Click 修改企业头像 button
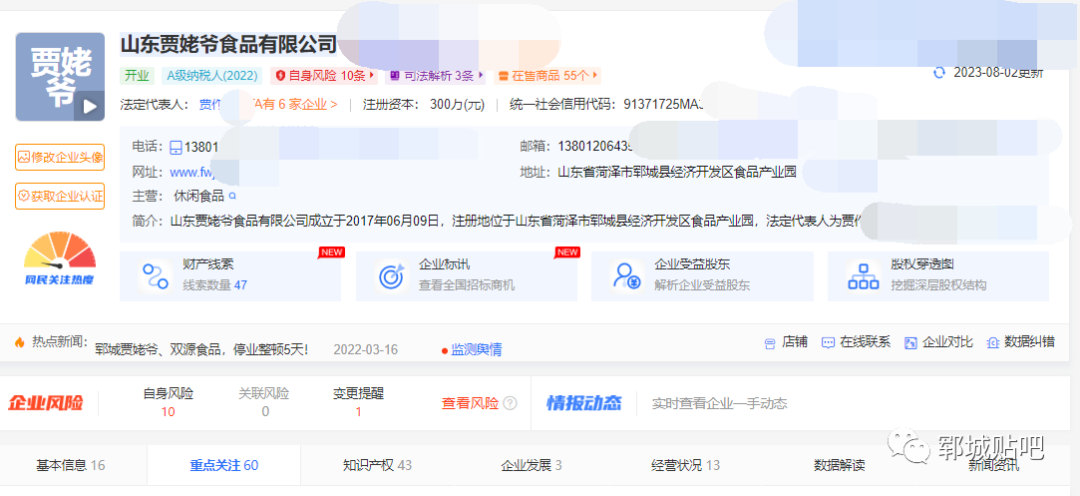 point(60,157)
